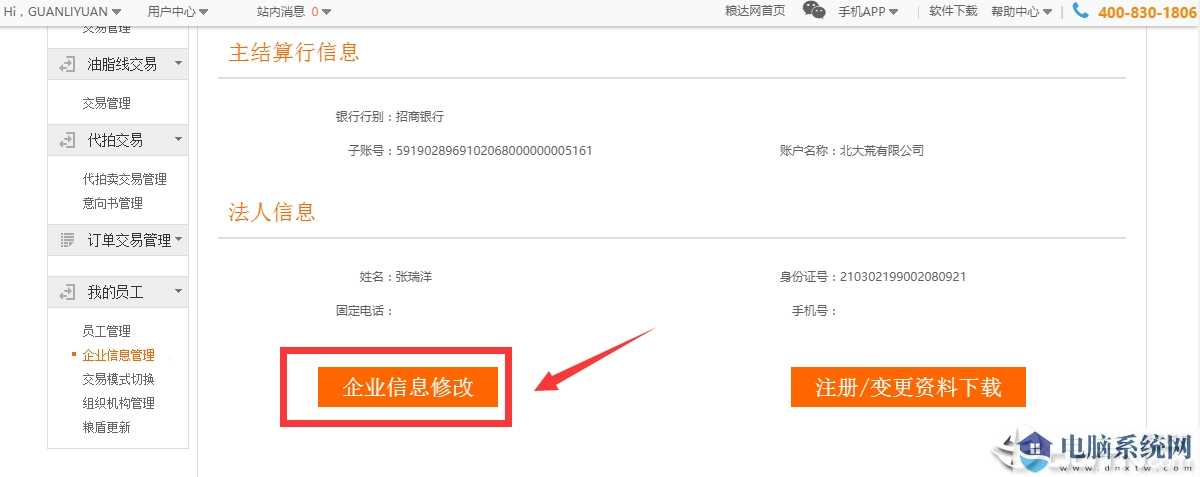1200x477 pixels.
Task: Open the 站内消息 dropdown
Action: (293, 12)
